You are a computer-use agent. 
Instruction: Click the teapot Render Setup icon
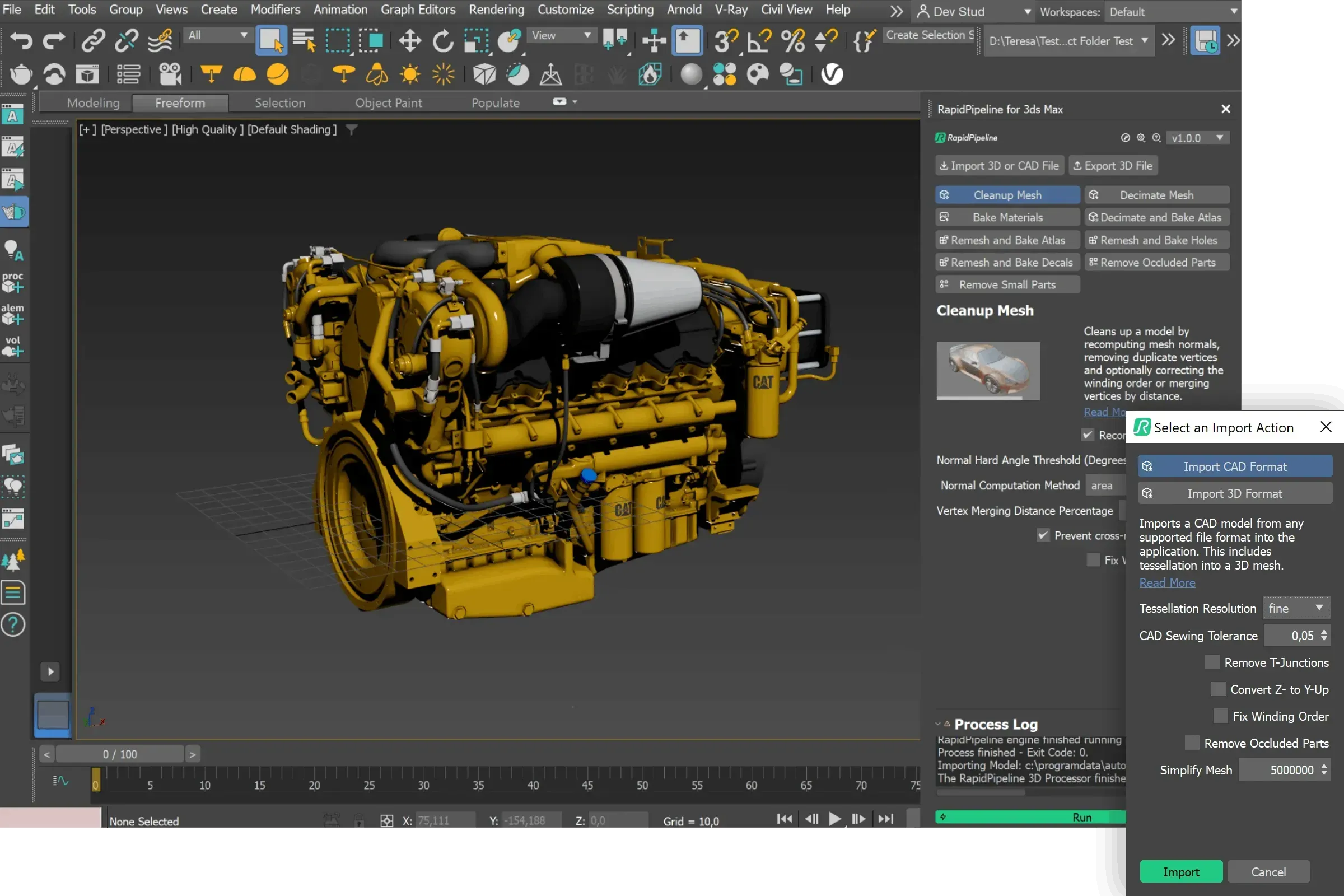point(21,74)
